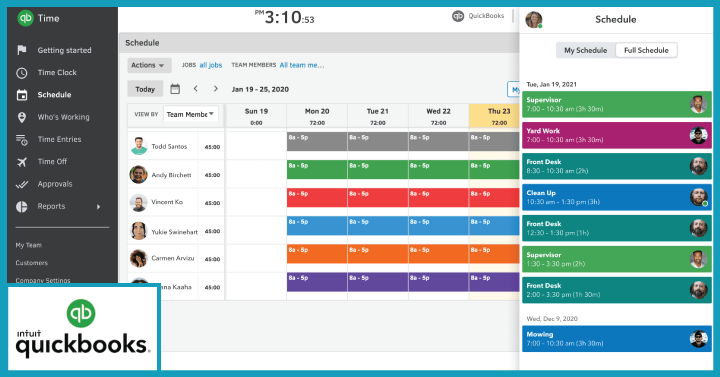Viewport: 720px width, 377px height.
Task: Click the Sun 19 column header
Action: click(256, 116)
